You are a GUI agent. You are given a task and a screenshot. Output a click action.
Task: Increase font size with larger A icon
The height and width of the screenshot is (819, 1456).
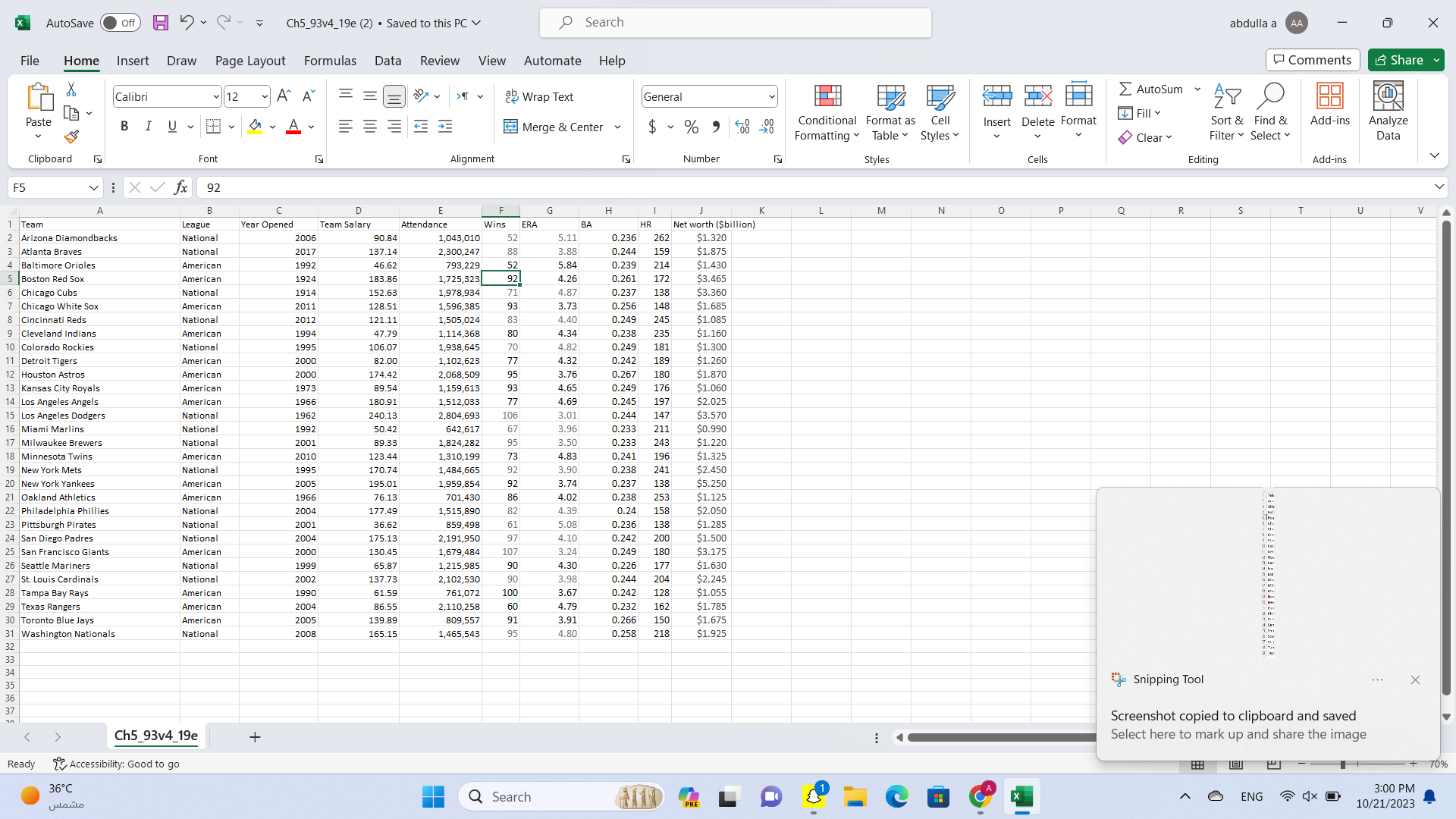[x=284, y=96]
